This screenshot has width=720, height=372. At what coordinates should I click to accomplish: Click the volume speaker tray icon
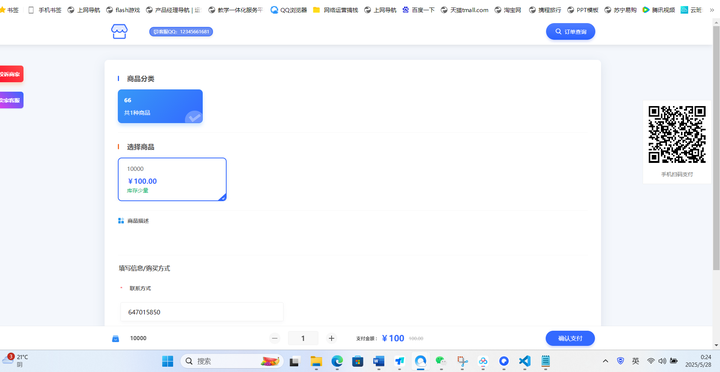point(662,361)
